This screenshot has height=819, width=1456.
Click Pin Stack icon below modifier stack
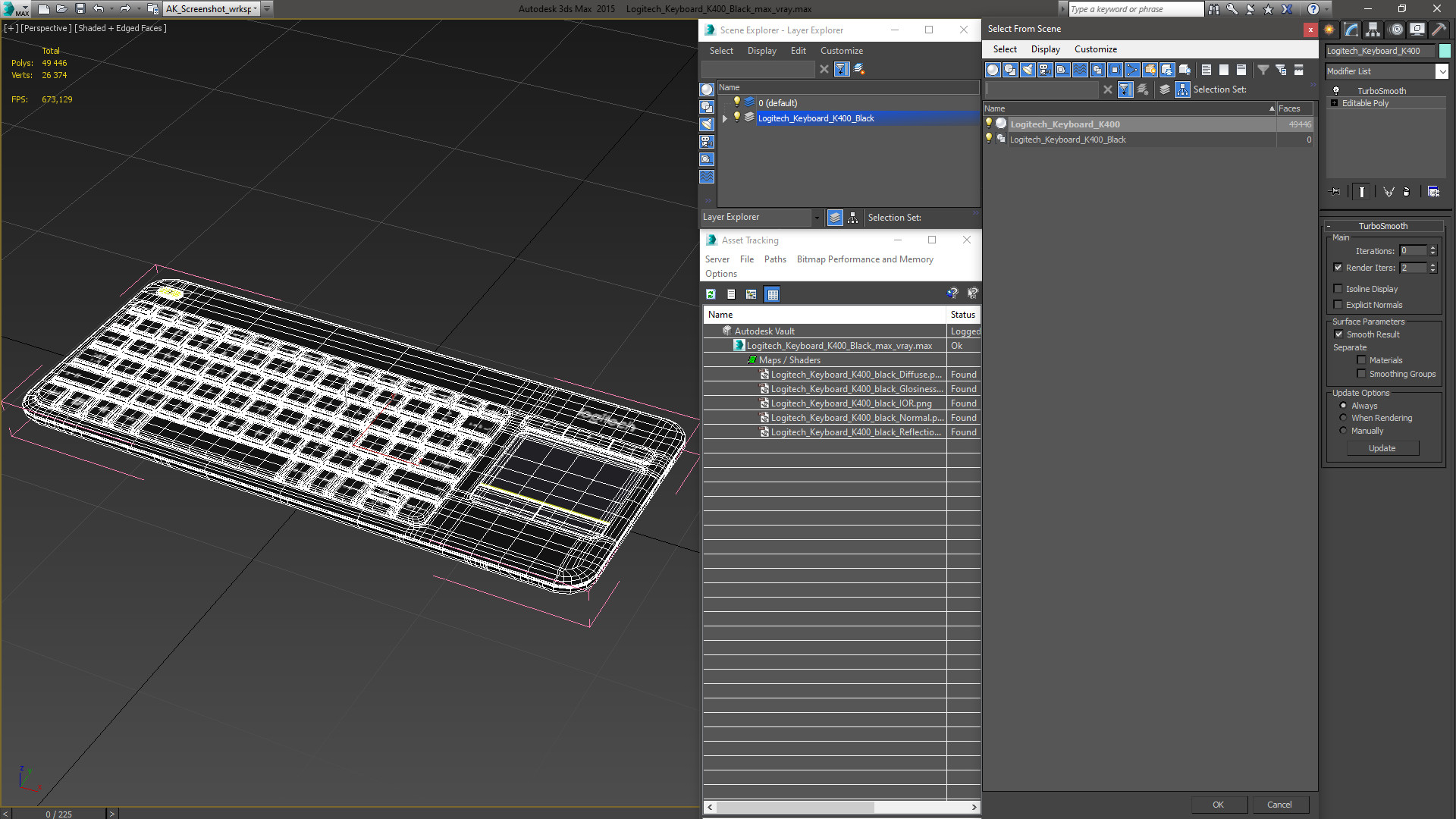1335,192
